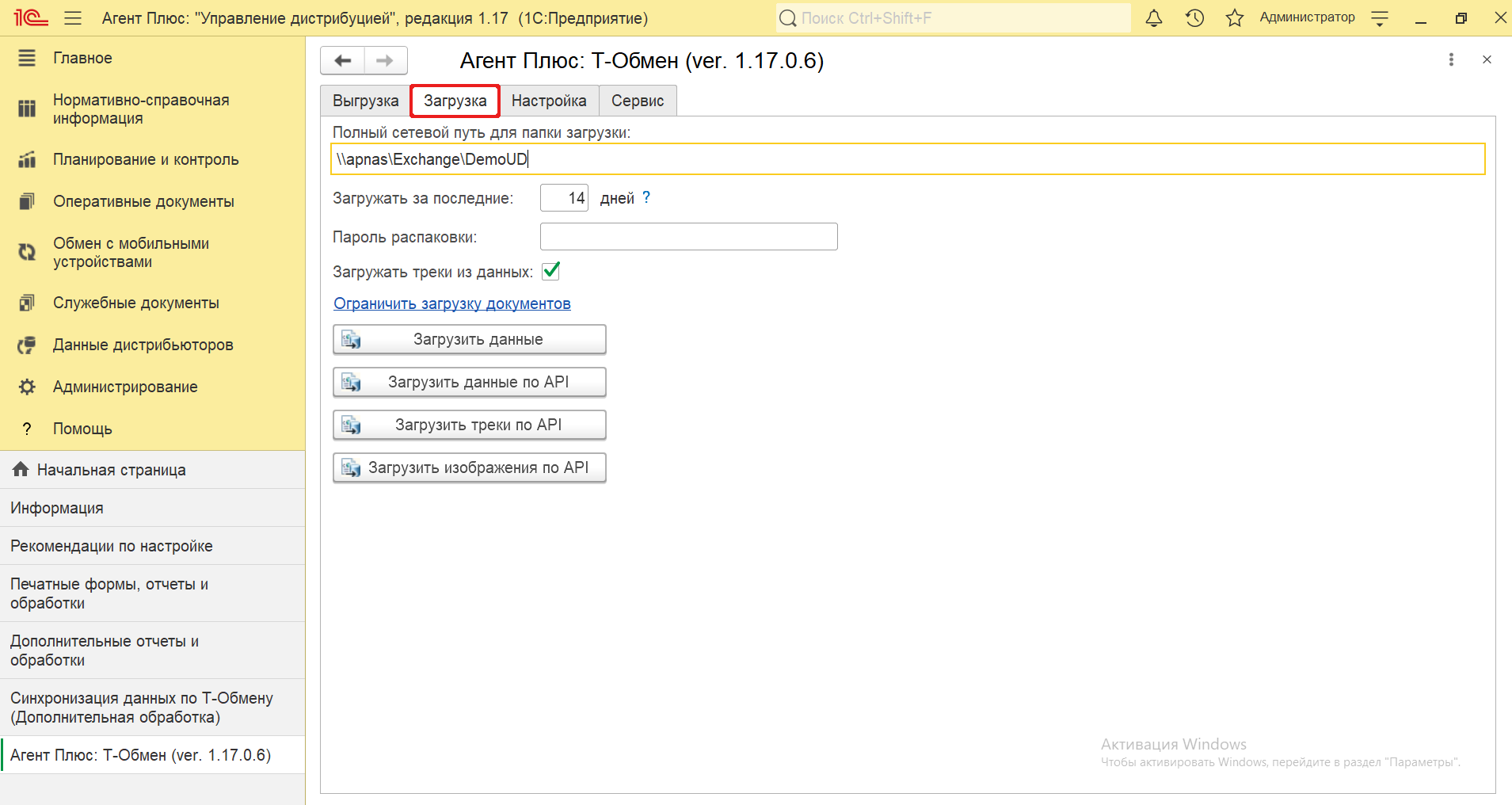Click the Пароль распаковки input field
Image resolution: width=1512 pixels, height=805 pixels.
coord(688,236)
